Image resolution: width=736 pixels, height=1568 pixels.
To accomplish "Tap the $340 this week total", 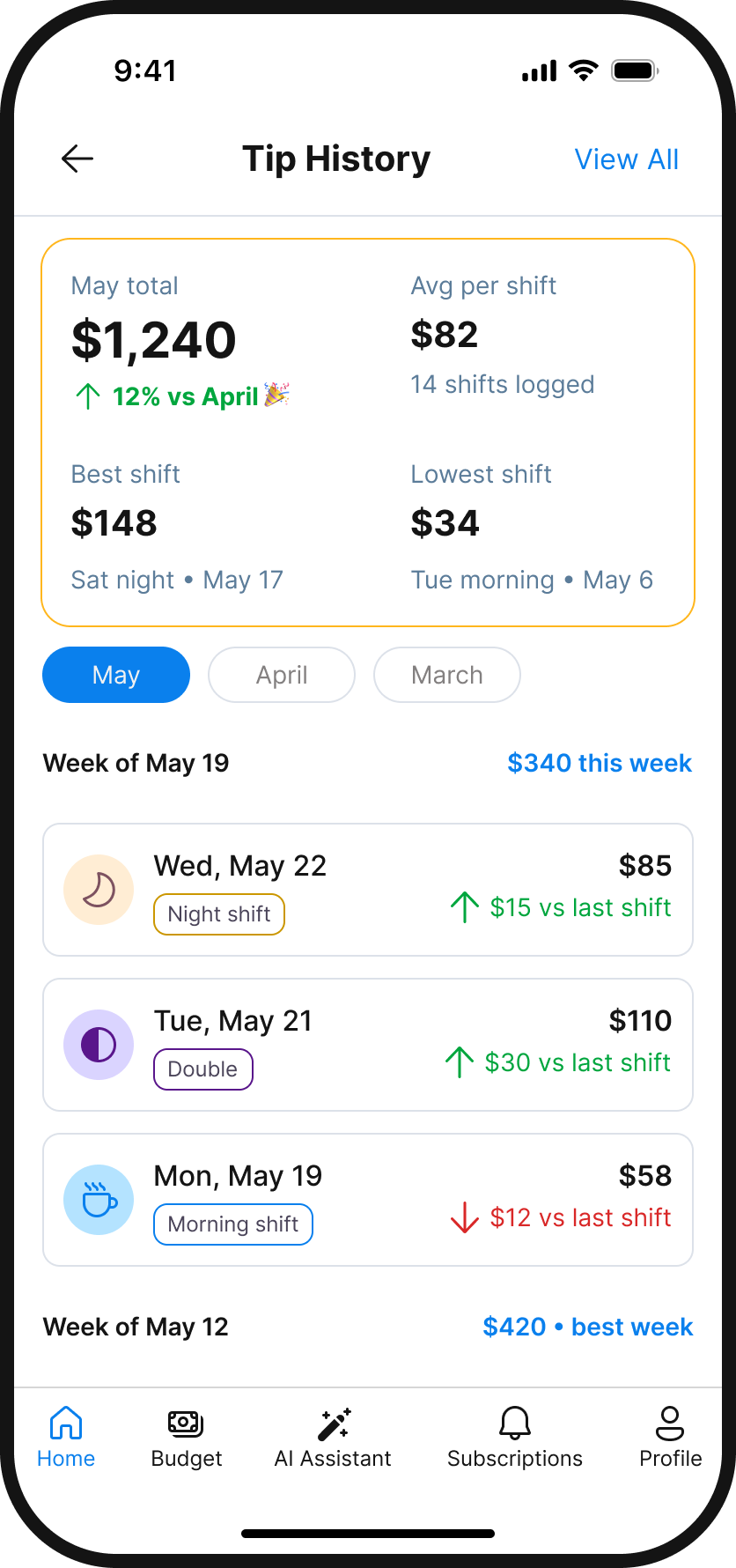I will pos(600,763).
